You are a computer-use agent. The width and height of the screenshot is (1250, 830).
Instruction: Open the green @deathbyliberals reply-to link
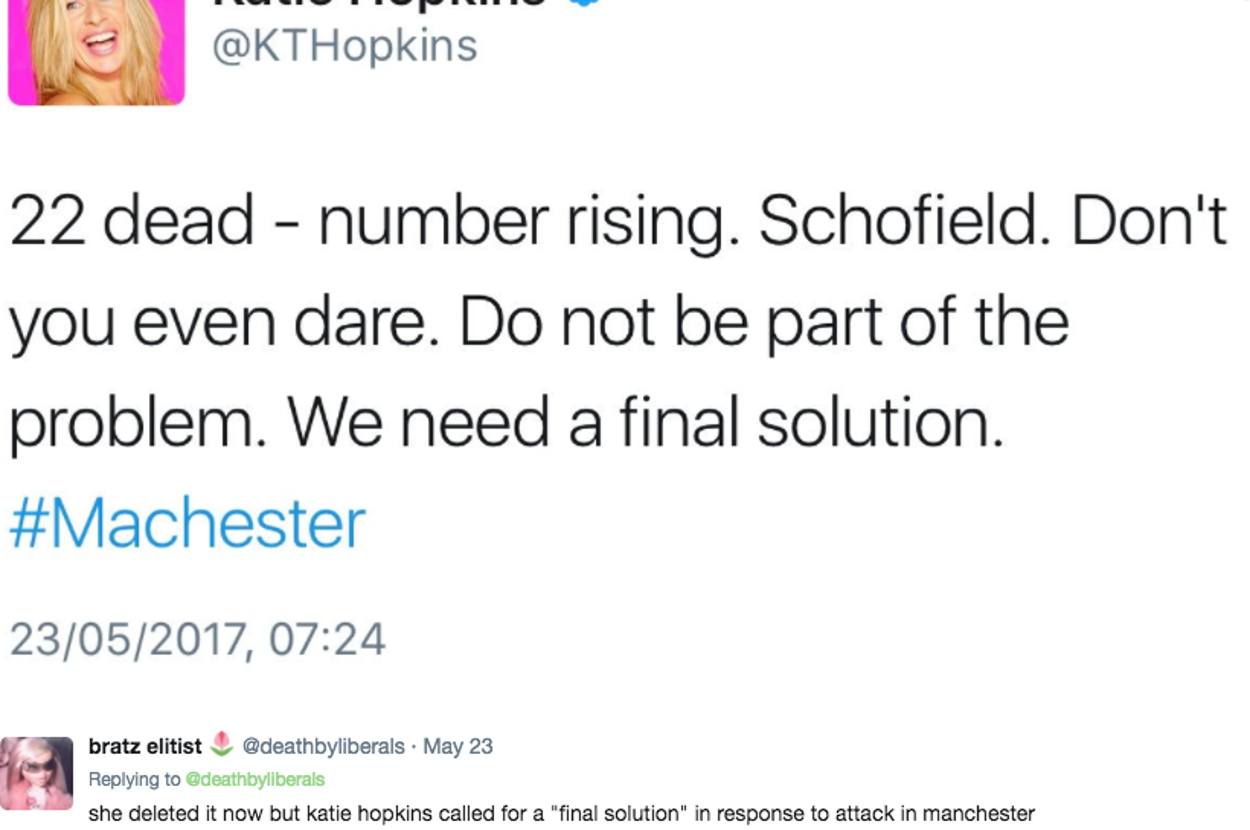point(255,779)
